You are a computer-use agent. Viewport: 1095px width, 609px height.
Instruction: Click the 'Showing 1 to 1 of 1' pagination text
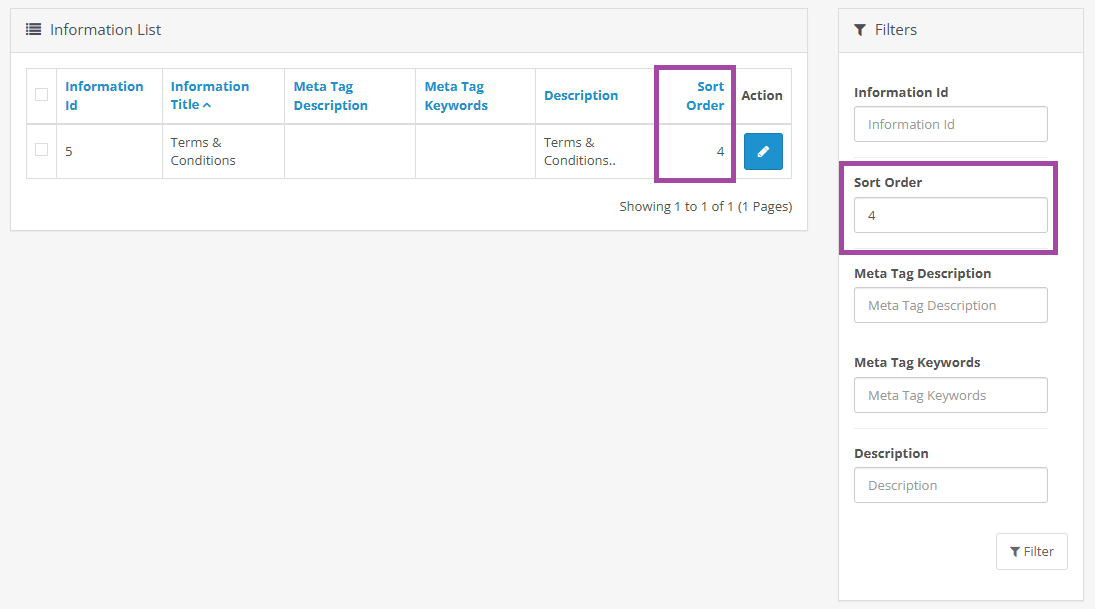pyautogui.click(x=705, y=207)
